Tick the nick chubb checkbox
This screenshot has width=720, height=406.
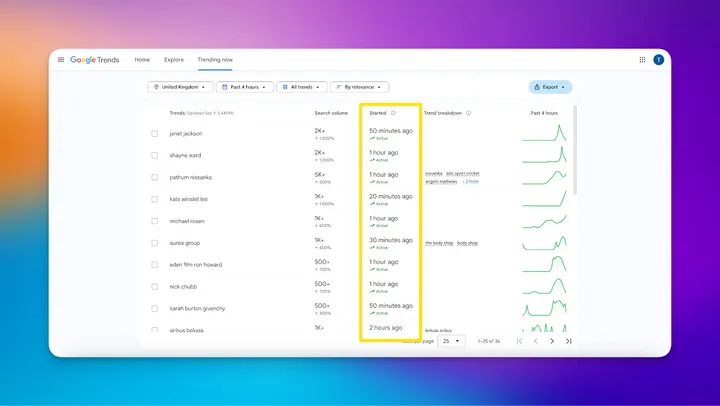click(155, 287)
